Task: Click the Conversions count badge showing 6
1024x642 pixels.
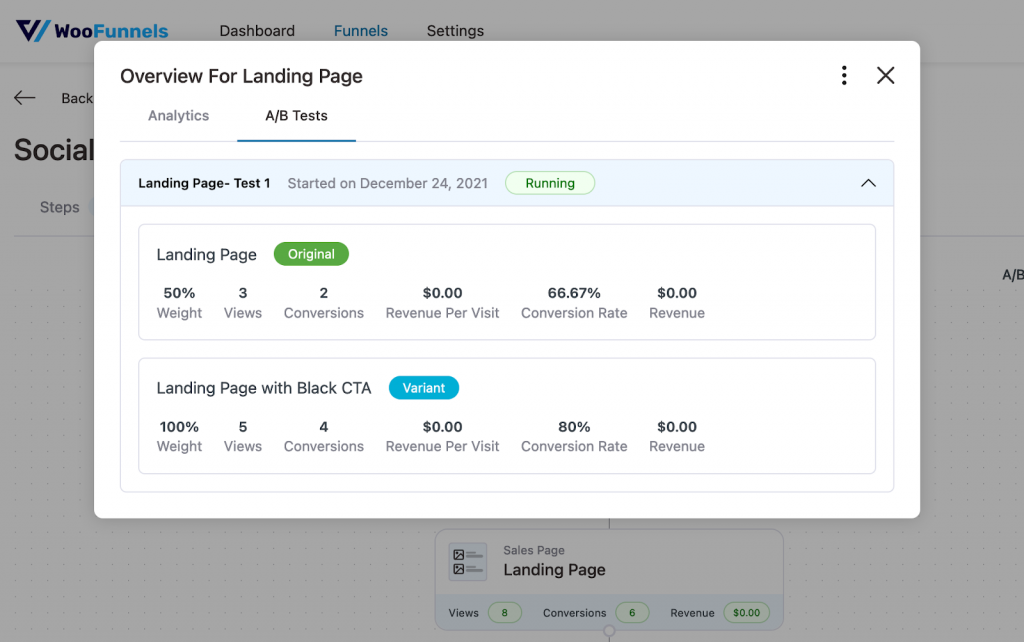Action: (632, 613)
